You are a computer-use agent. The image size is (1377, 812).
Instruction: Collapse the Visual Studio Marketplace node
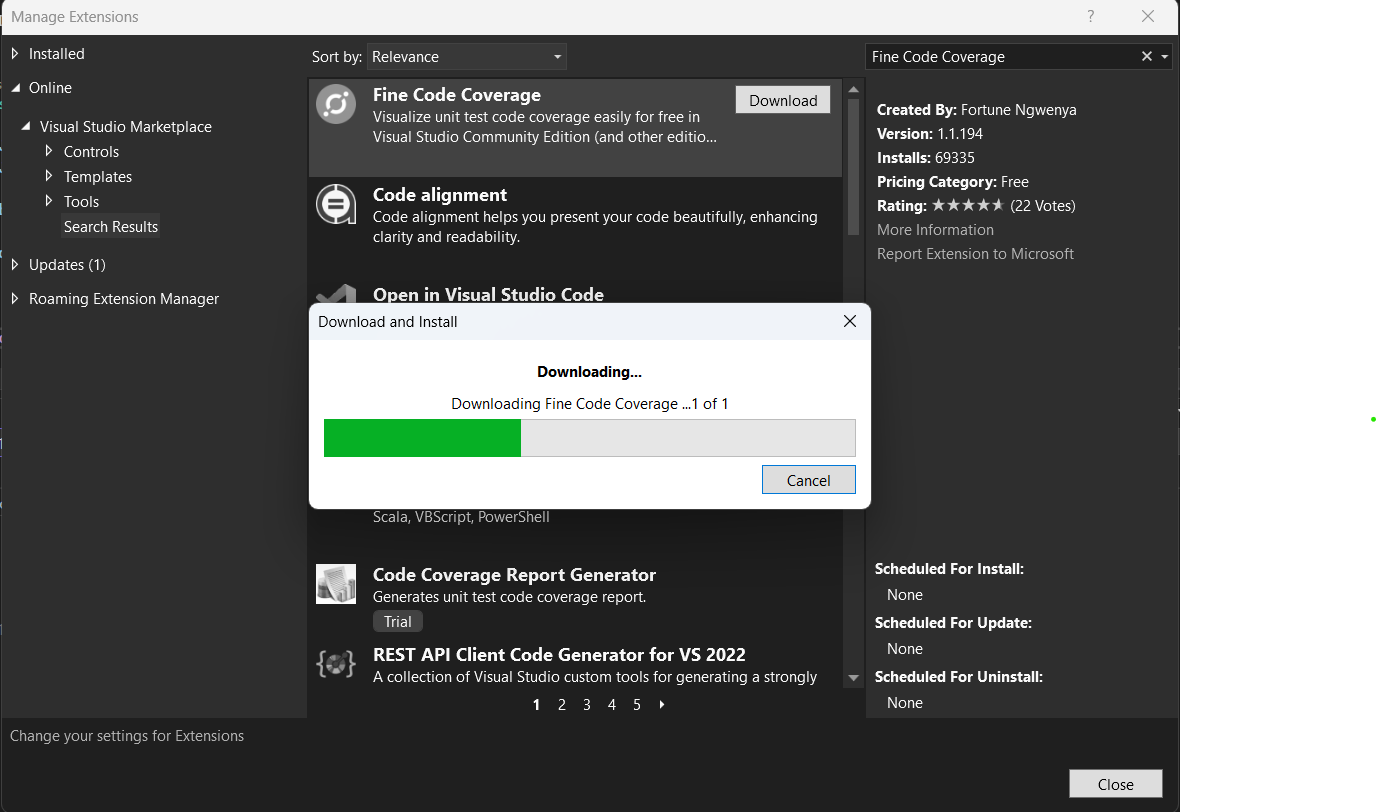[x=27, y=127]
